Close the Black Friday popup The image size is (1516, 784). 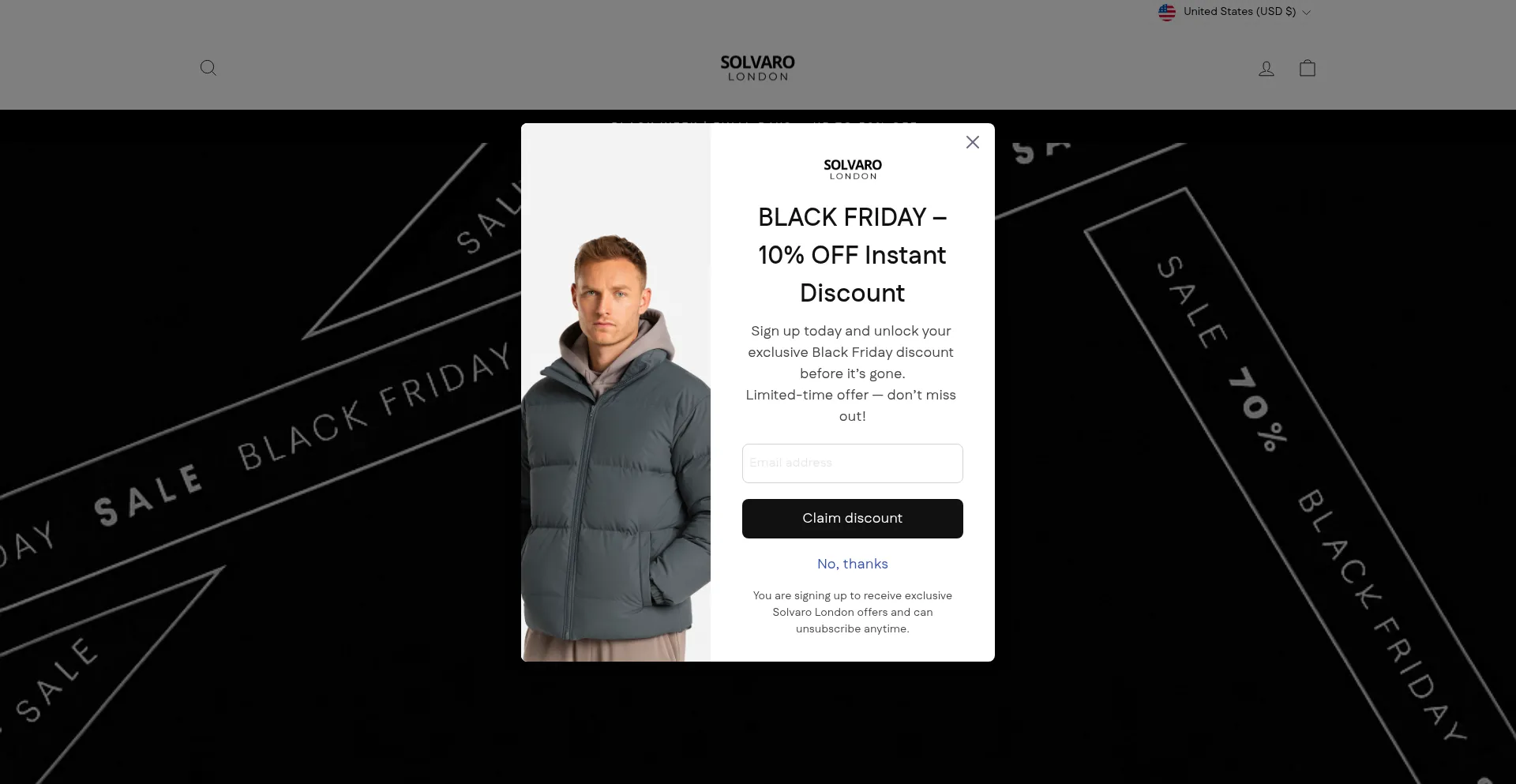(973, 142)
